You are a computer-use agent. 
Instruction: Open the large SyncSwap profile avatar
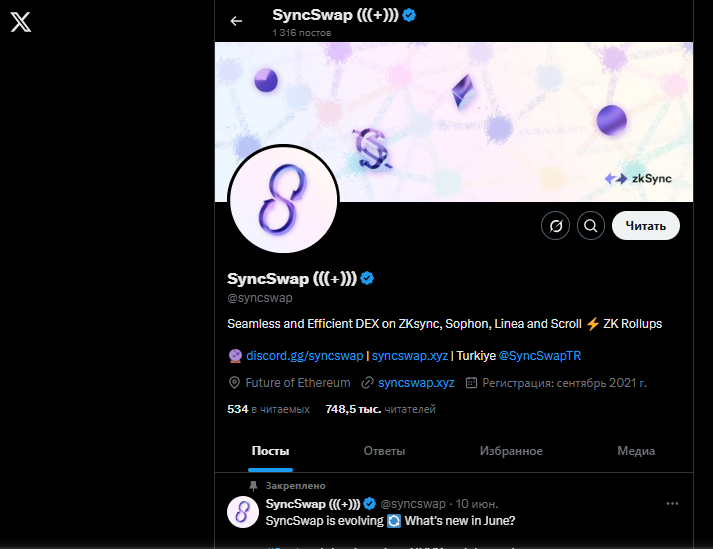tap(283, 199)
